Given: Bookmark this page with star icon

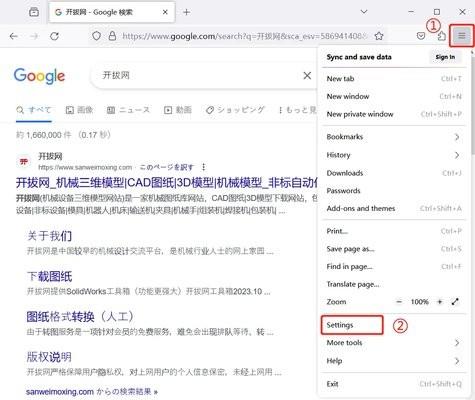Looking at the screenshot, I should (x=379, y=36).
